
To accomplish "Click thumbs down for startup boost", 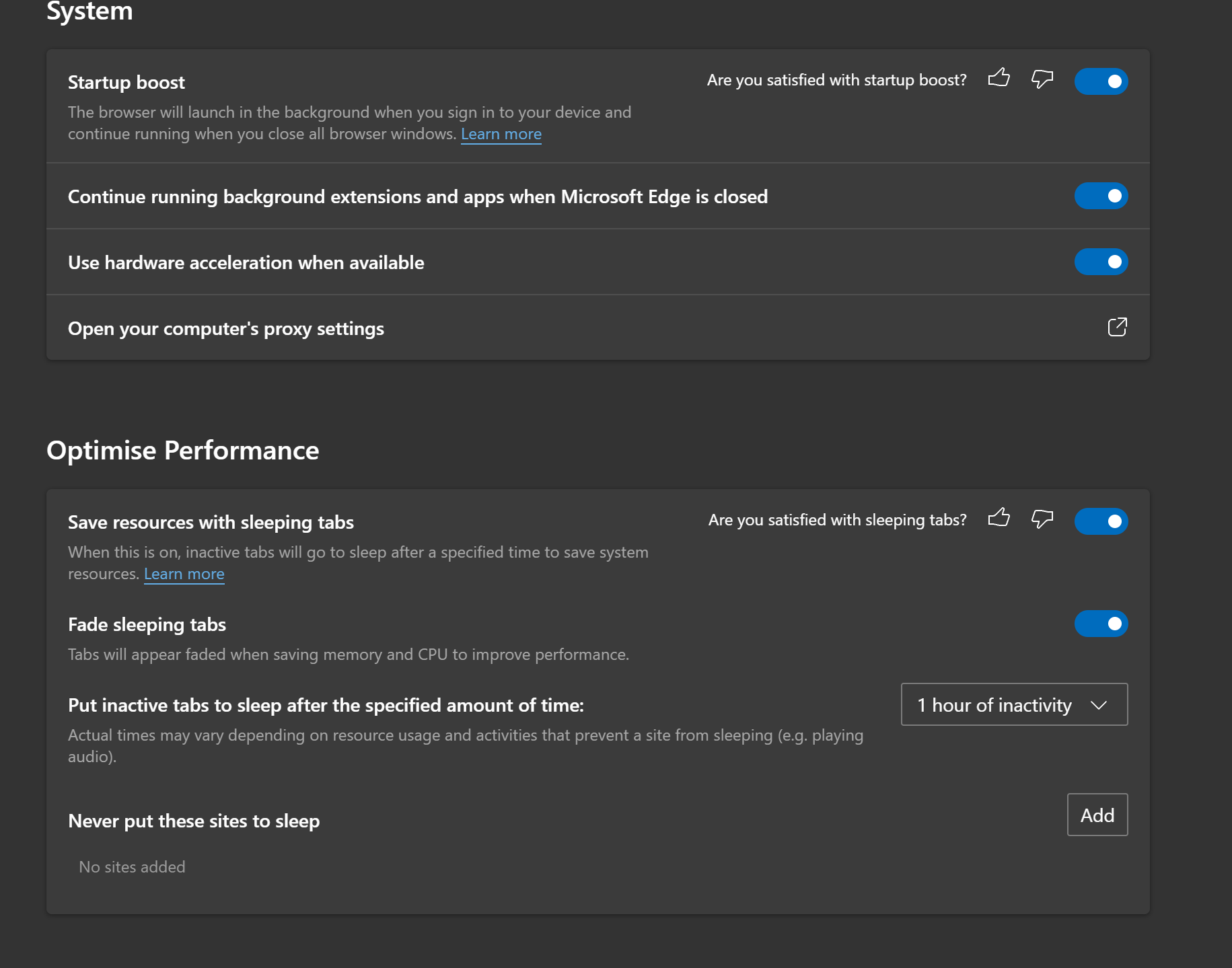I will pyautogui.click(x=1042, y=79).
